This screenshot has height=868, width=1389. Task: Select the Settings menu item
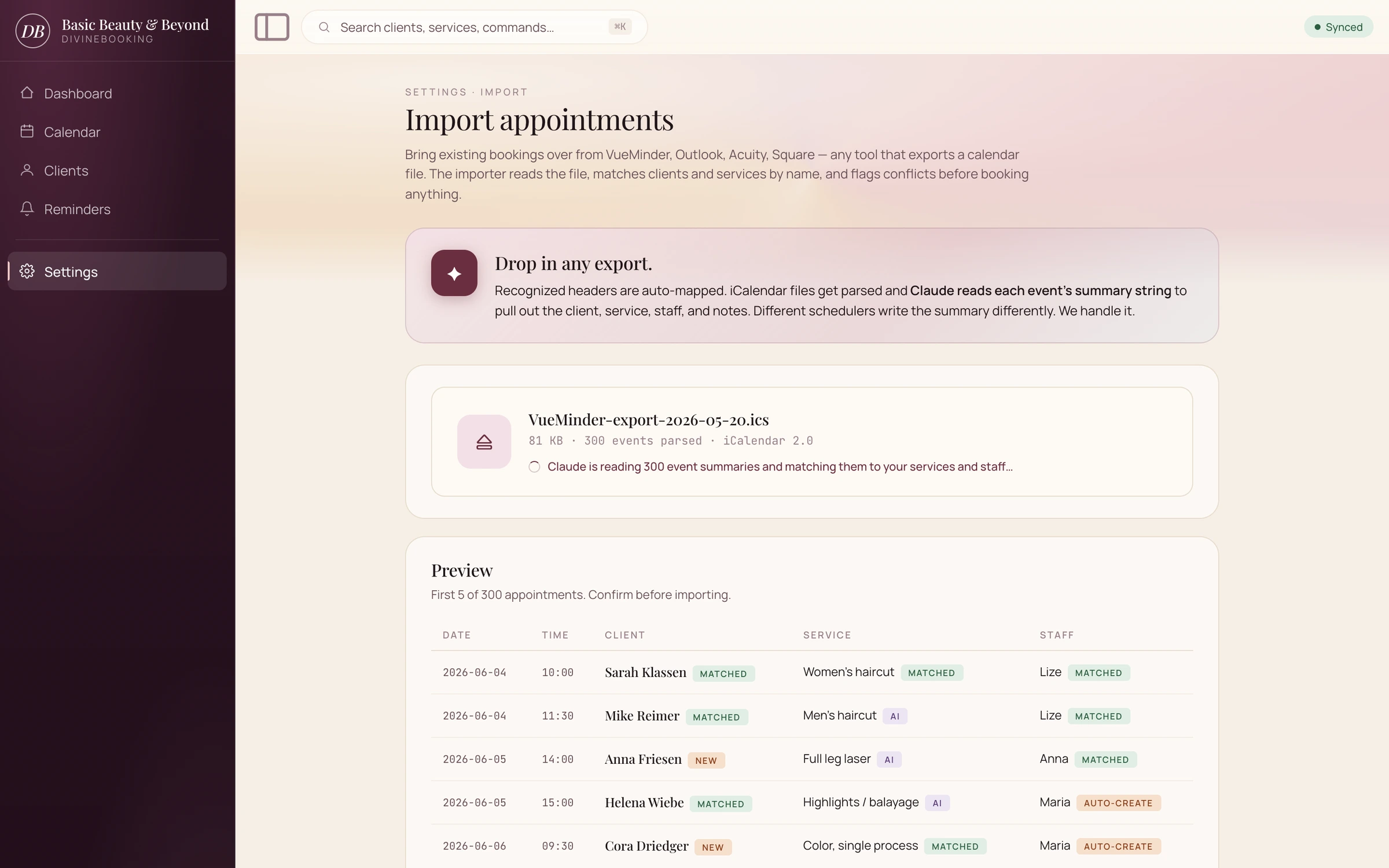(117, 271)
